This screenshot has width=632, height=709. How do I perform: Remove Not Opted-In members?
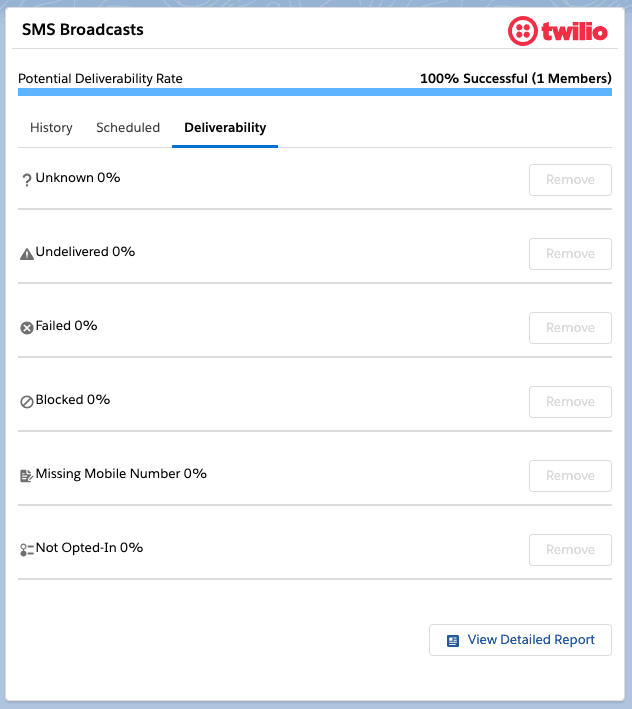tap(570, 550)
